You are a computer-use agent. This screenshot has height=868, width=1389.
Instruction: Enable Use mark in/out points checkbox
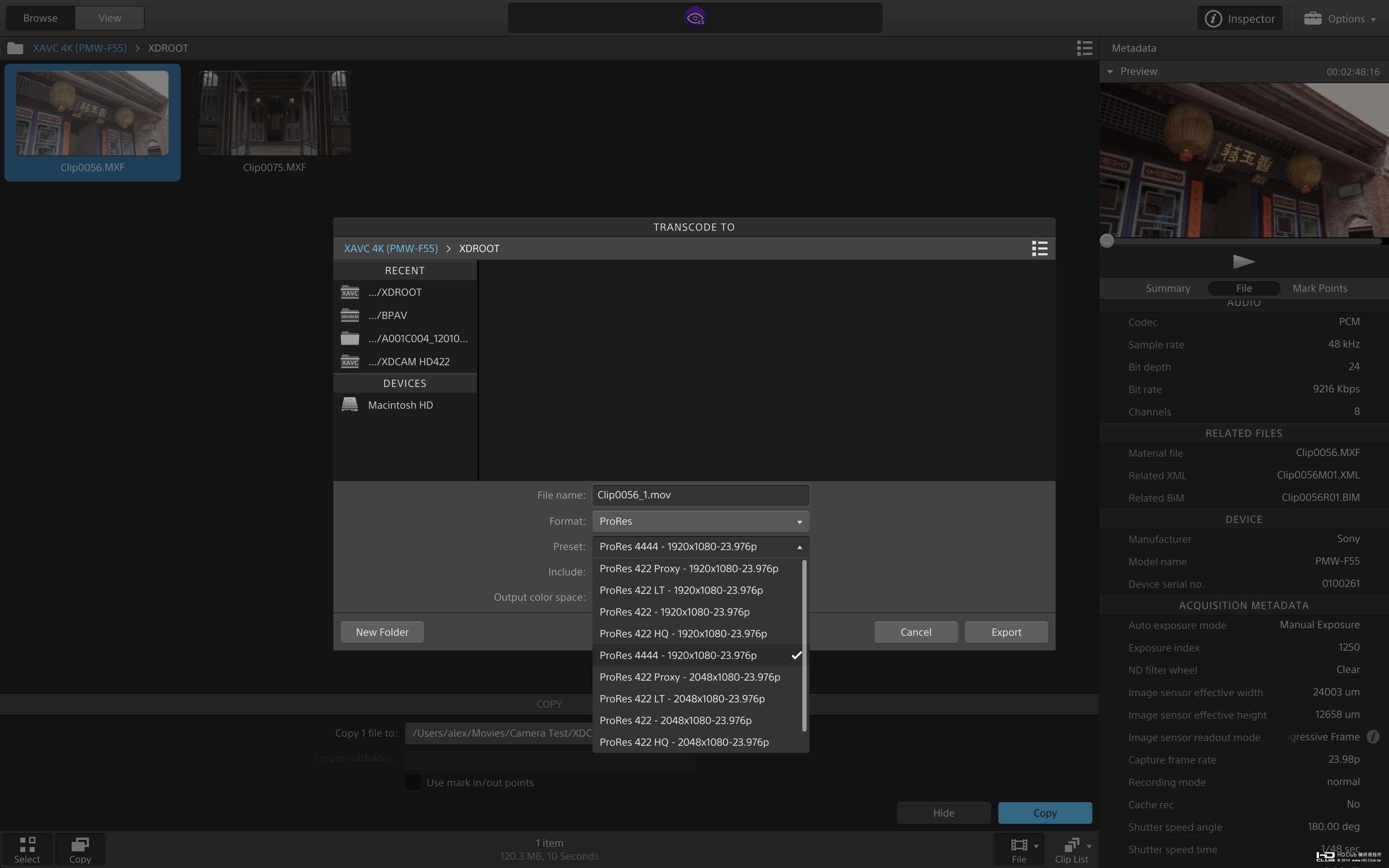pos(413,782)
